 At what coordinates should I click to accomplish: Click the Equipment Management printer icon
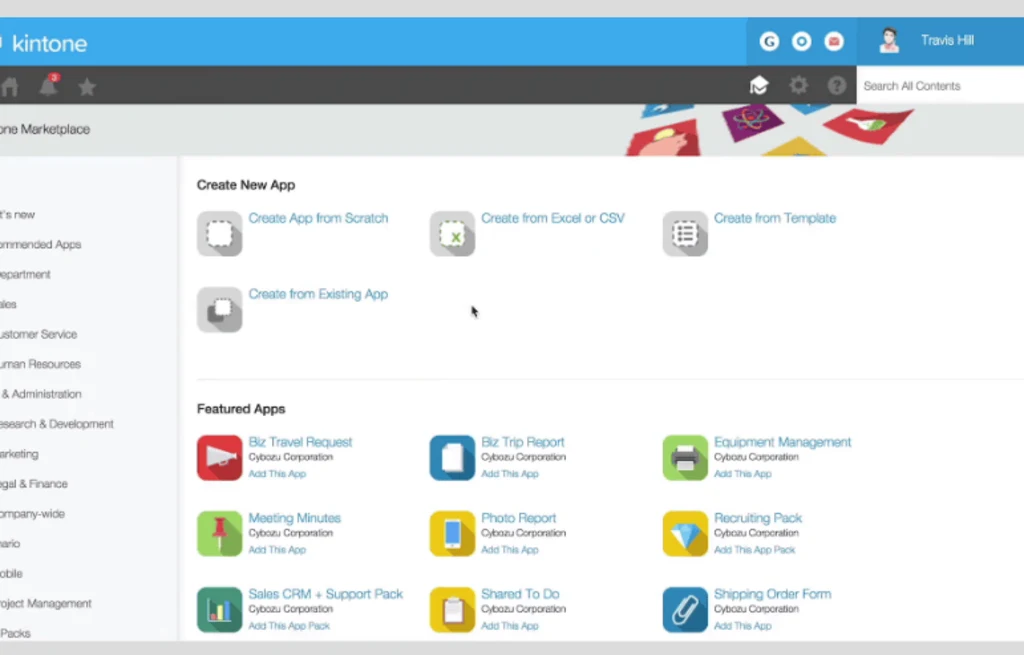point(685,458)
